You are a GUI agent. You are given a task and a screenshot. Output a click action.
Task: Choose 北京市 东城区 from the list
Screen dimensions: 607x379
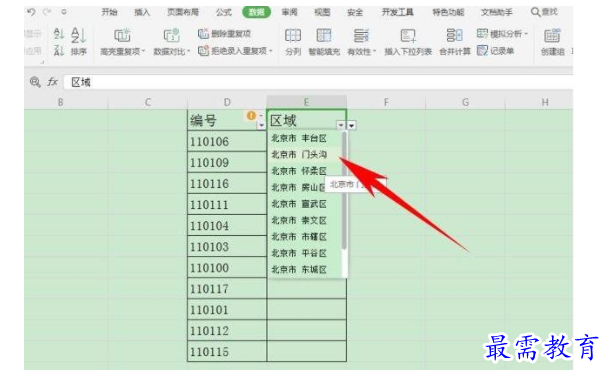[x=299, y=269]
